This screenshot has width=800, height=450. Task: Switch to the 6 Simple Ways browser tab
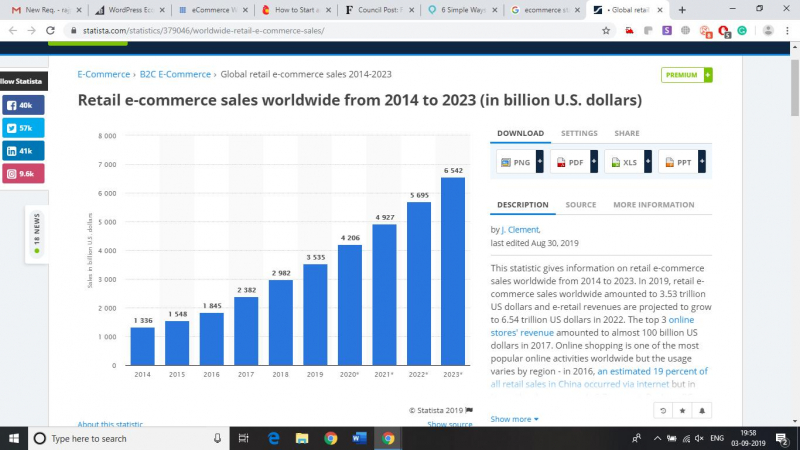(463, 10)
